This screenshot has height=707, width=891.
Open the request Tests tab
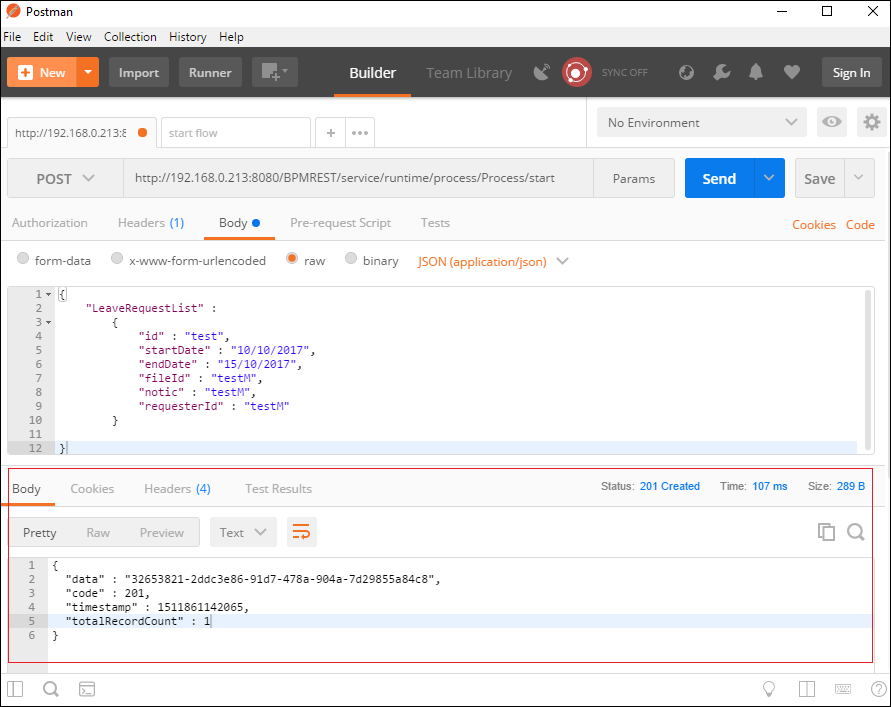point(435,223)
